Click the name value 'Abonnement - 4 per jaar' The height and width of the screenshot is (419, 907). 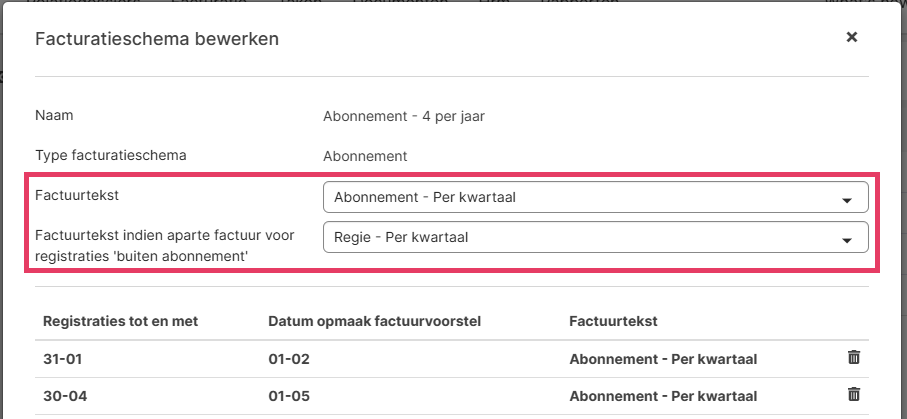(x=404, y=116)
